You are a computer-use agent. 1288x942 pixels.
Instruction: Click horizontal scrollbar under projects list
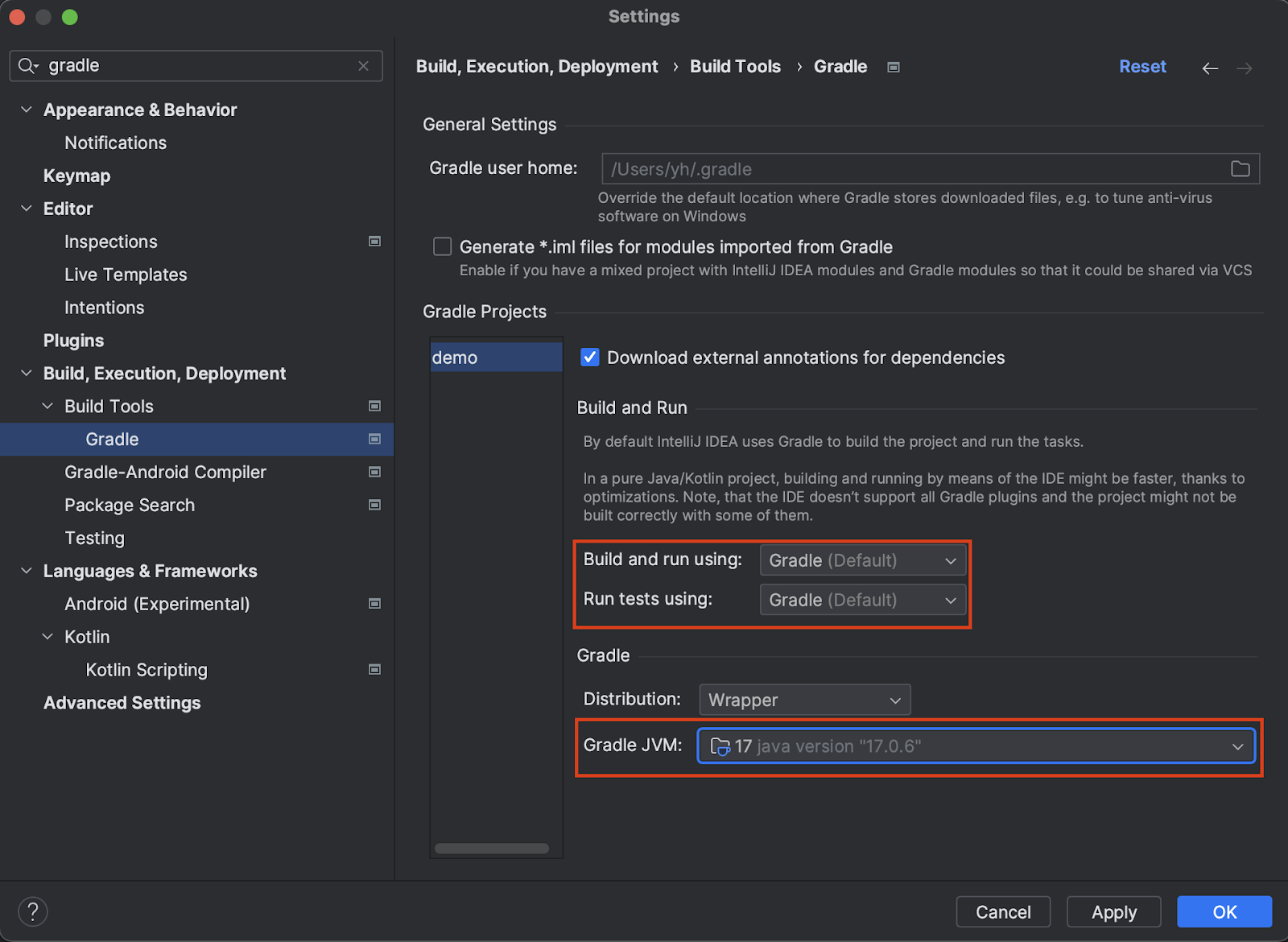[492, 849]
